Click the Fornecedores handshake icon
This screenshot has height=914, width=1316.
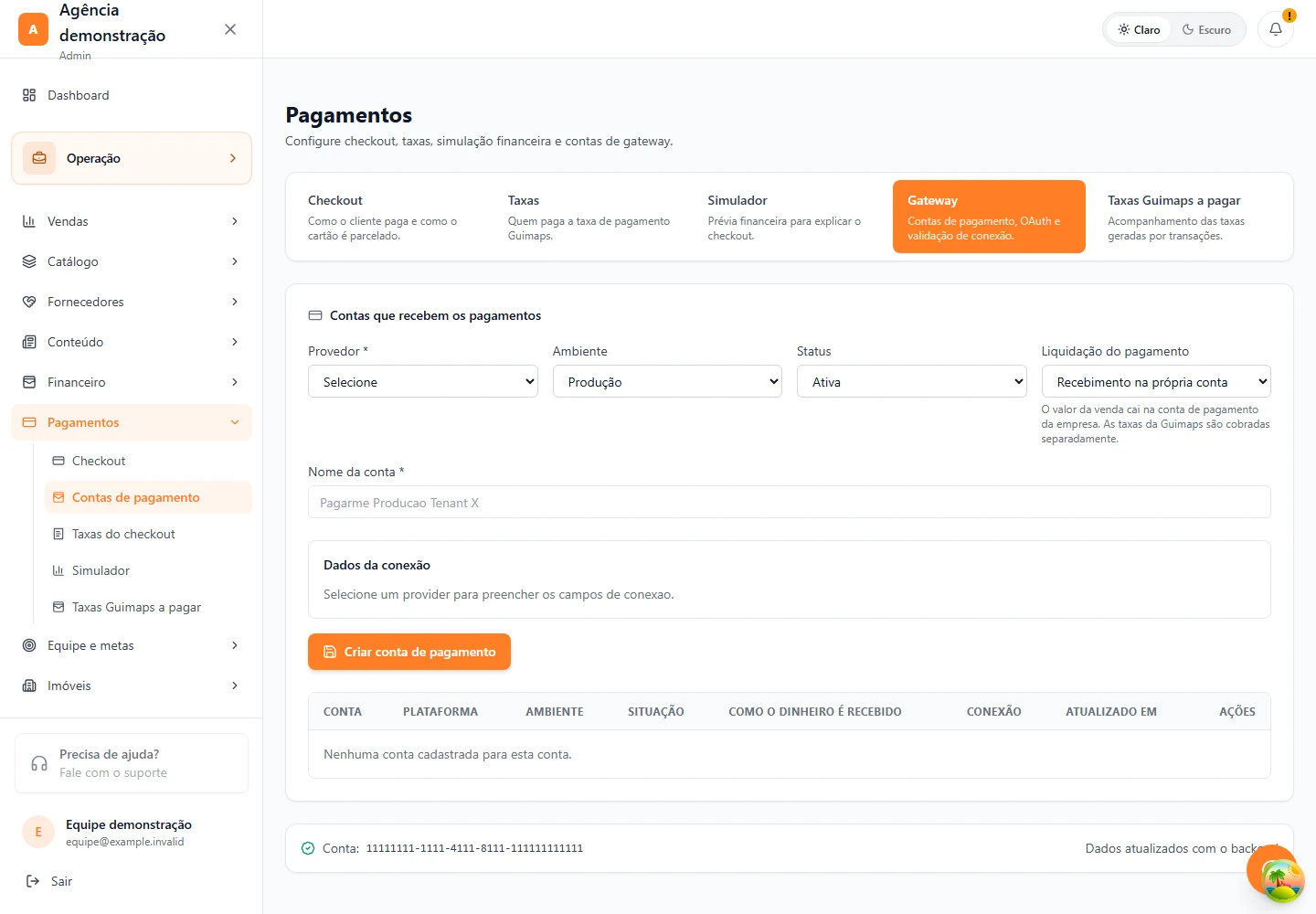tap(29, 302)
